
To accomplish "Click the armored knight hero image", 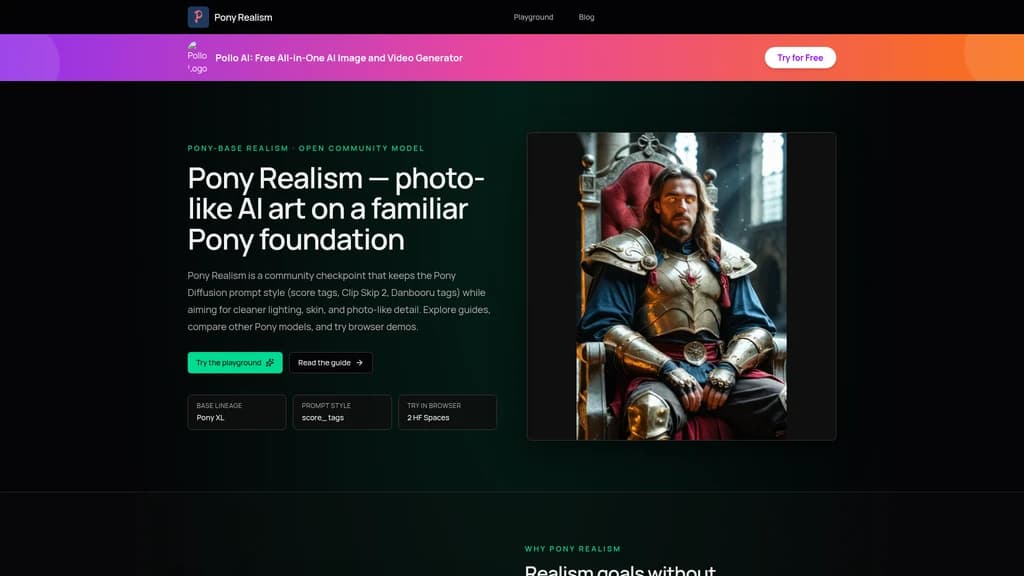I will click(681, 286).
